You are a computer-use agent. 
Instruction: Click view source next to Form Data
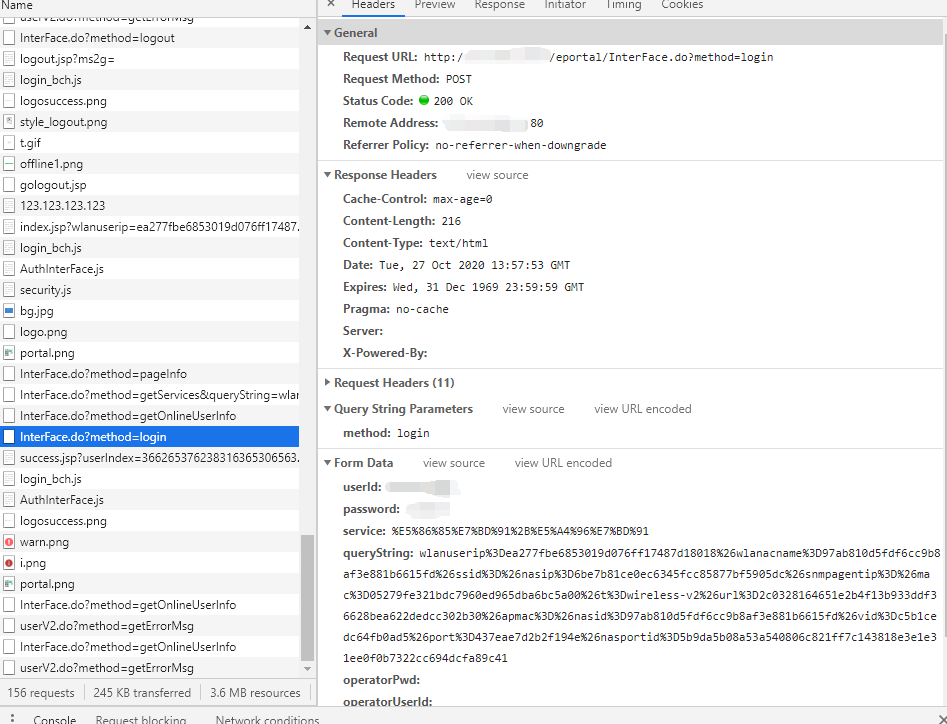coord(454,463)
